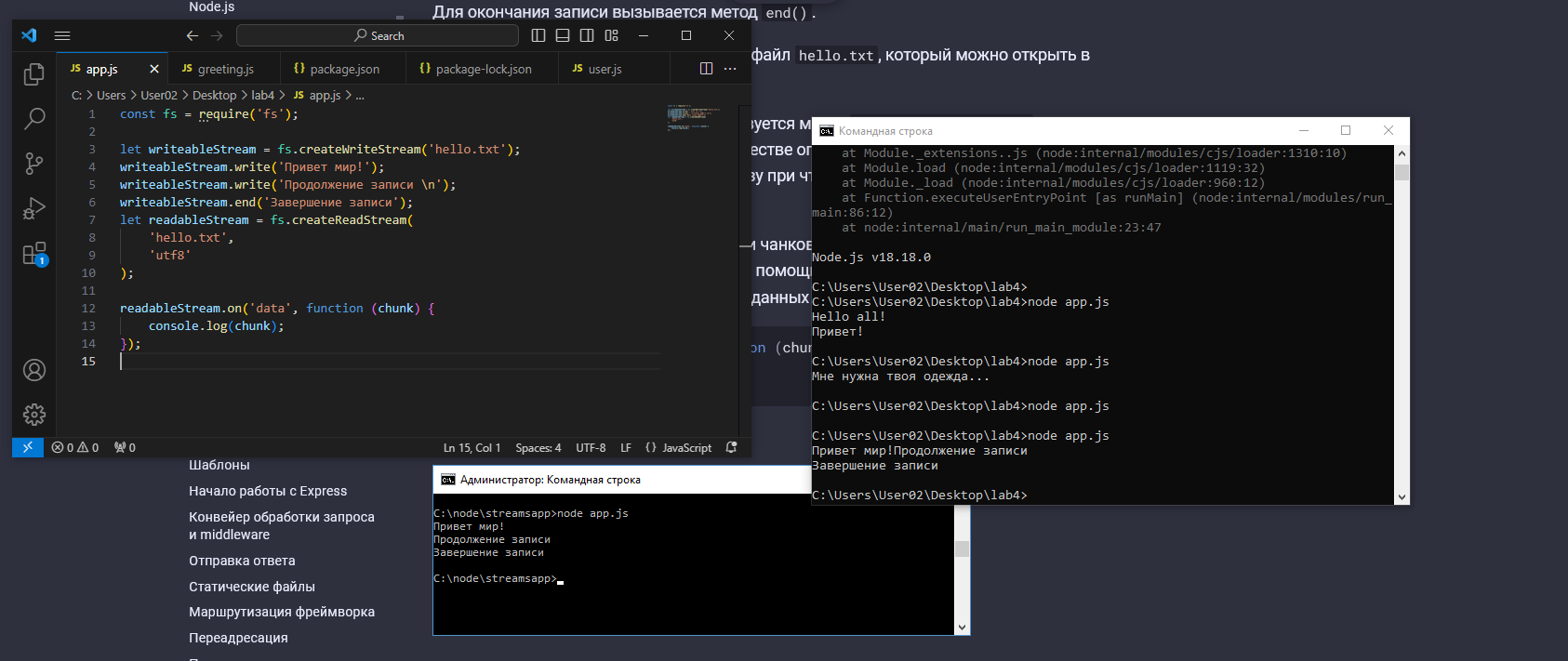
Task: Toggle the secondary side bar layout button
Action: (x=587, y=35)
